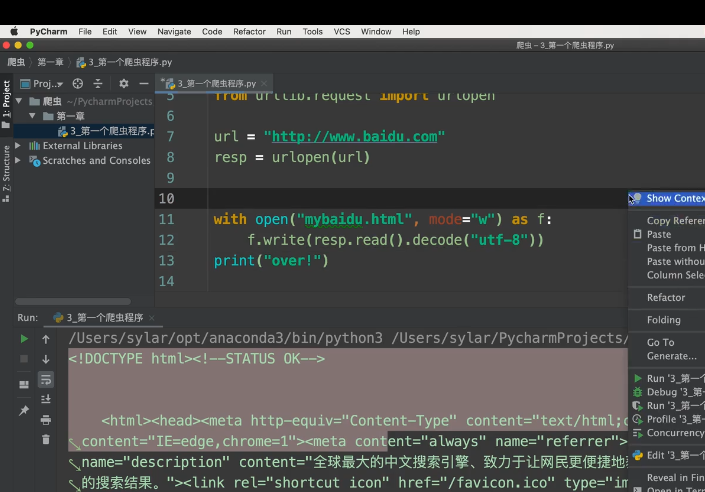Click the green Run button in Run panel
Image resolution: width=705 pixels, height=492 pixels.
24,340
